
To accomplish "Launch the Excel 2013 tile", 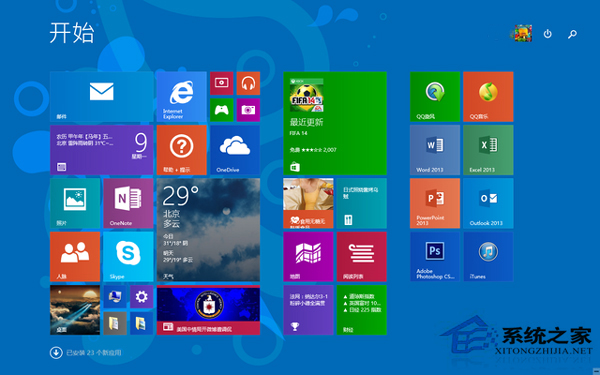I will coord(488,150).
